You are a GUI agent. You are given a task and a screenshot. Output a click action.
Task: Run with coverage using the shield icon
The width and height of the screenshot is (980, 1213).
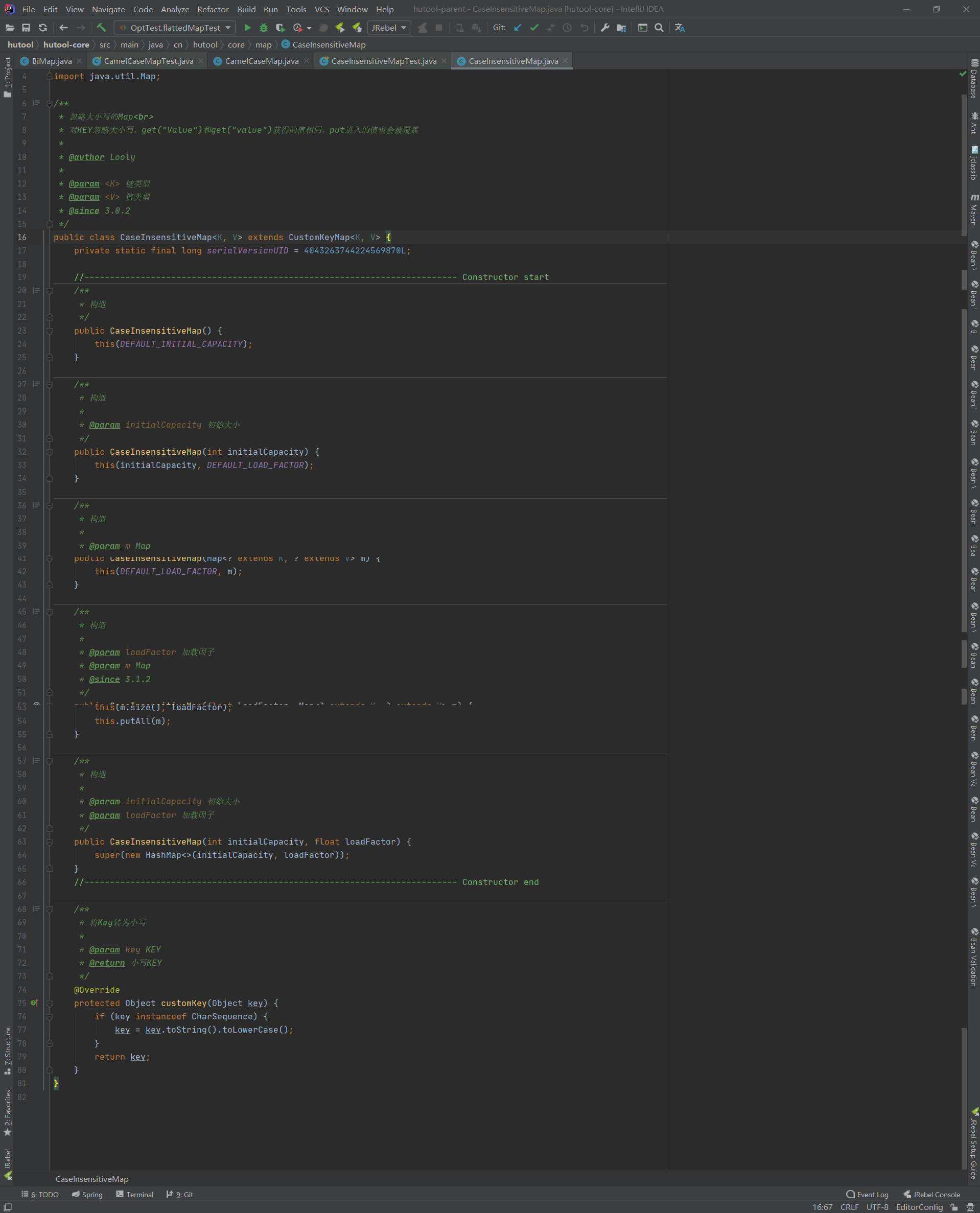pyautogui.click(x=280, y=28)
